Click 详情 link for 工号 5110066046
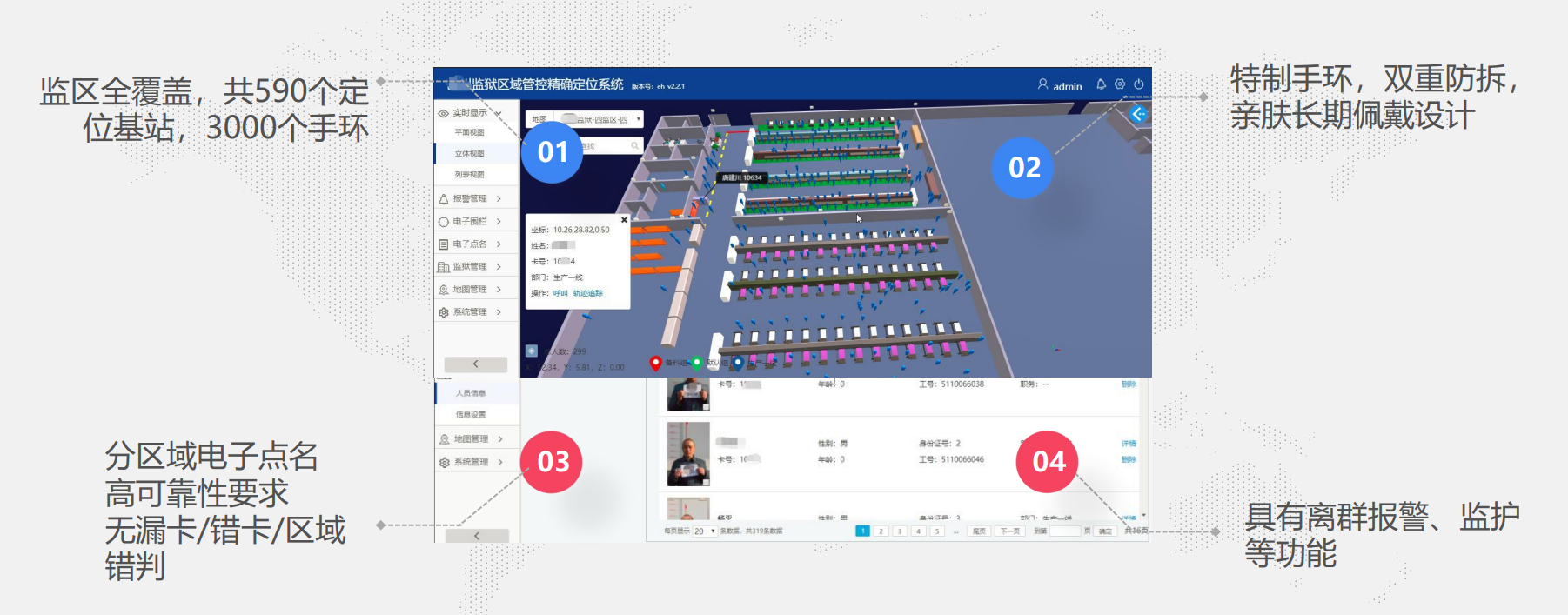This screenshot has height=615, width=1568. [x=1129, y=444]
